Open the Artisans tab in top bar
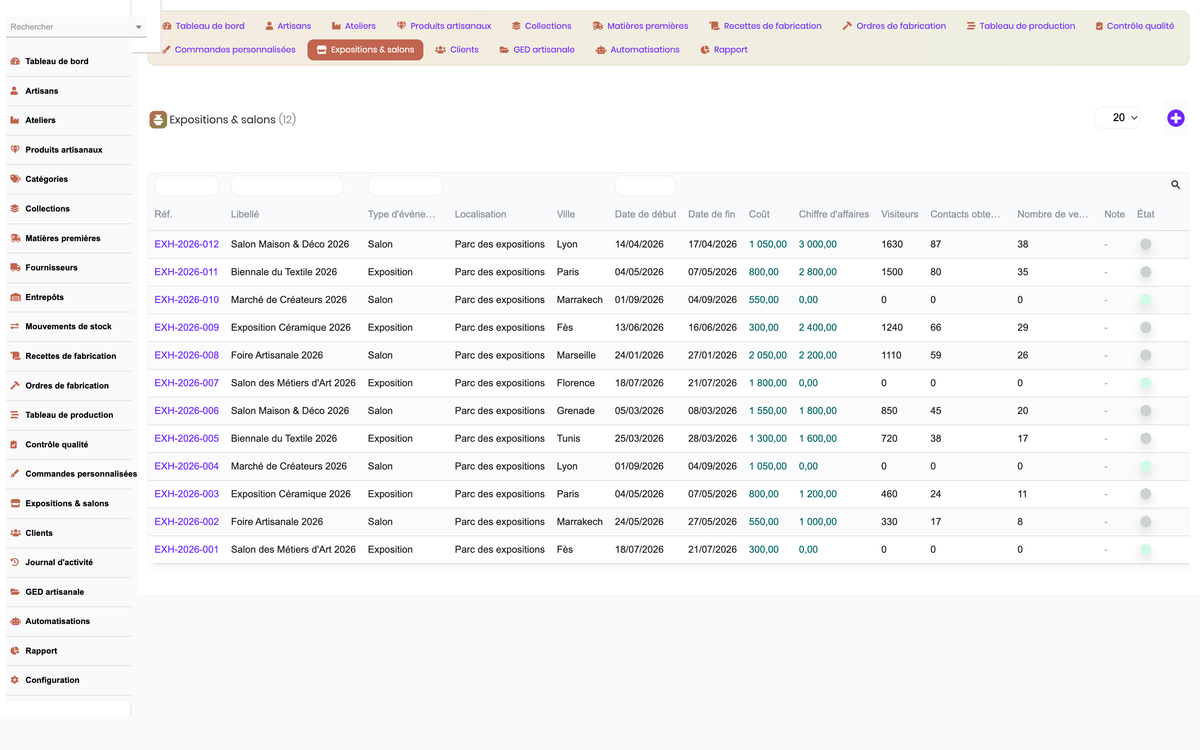 pyautogui.click(x=288, y=26)
